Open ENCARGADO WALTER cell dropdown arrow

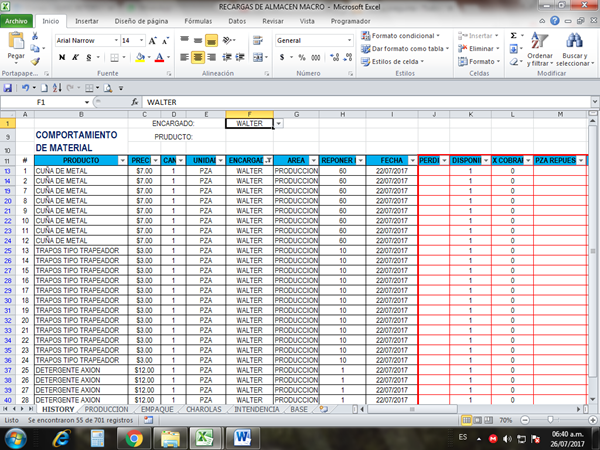[x=278, y=123]
